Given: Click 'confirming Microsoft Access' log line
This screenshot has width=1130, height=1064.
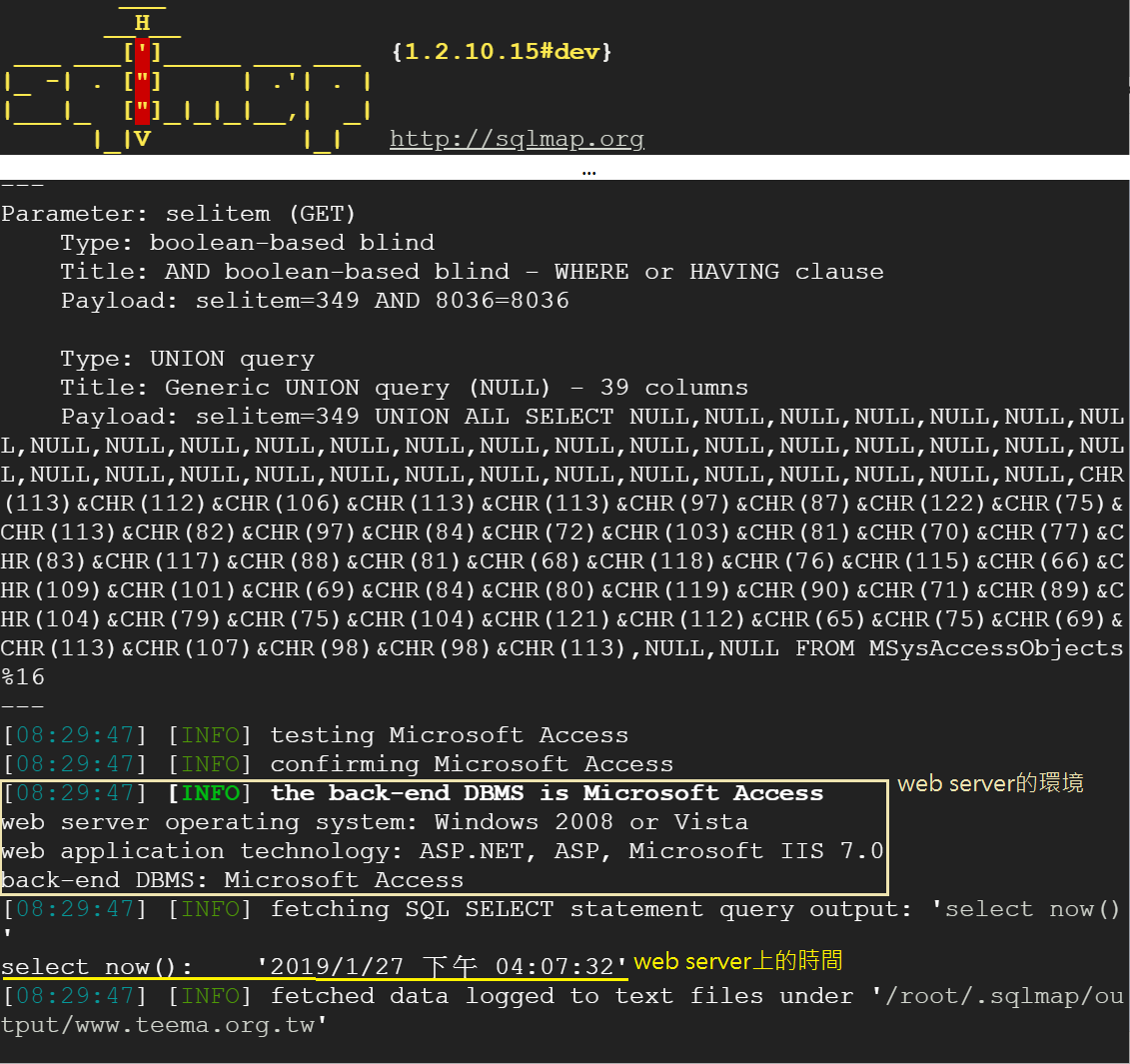Looking at the screenshot, I should click(x=339, y=764).
